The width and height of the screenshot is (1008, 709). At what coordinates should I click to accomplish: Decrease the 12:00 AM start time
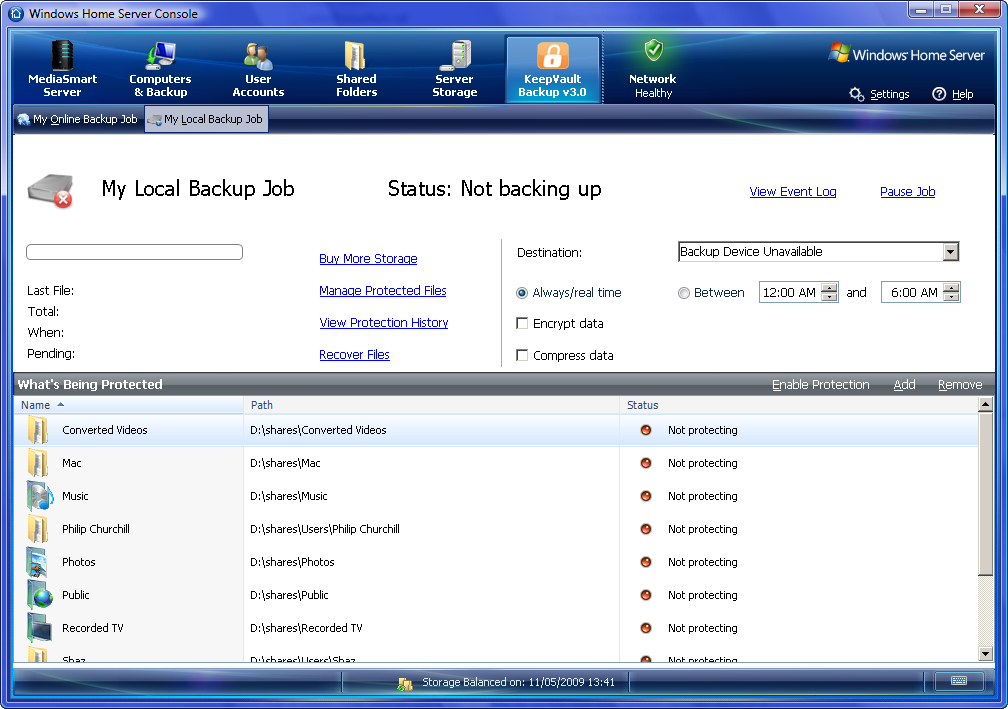[x=830, y=297]
